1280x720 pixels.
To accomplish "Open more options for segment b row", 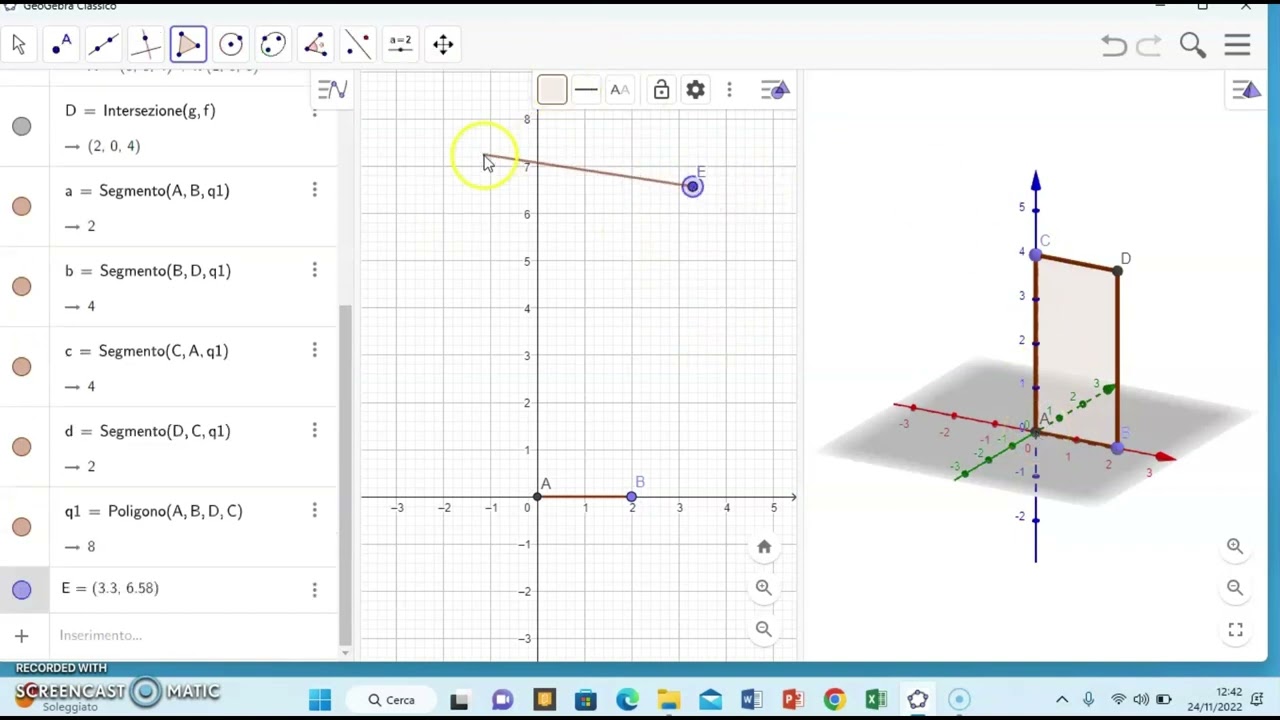I will [314, 270].
